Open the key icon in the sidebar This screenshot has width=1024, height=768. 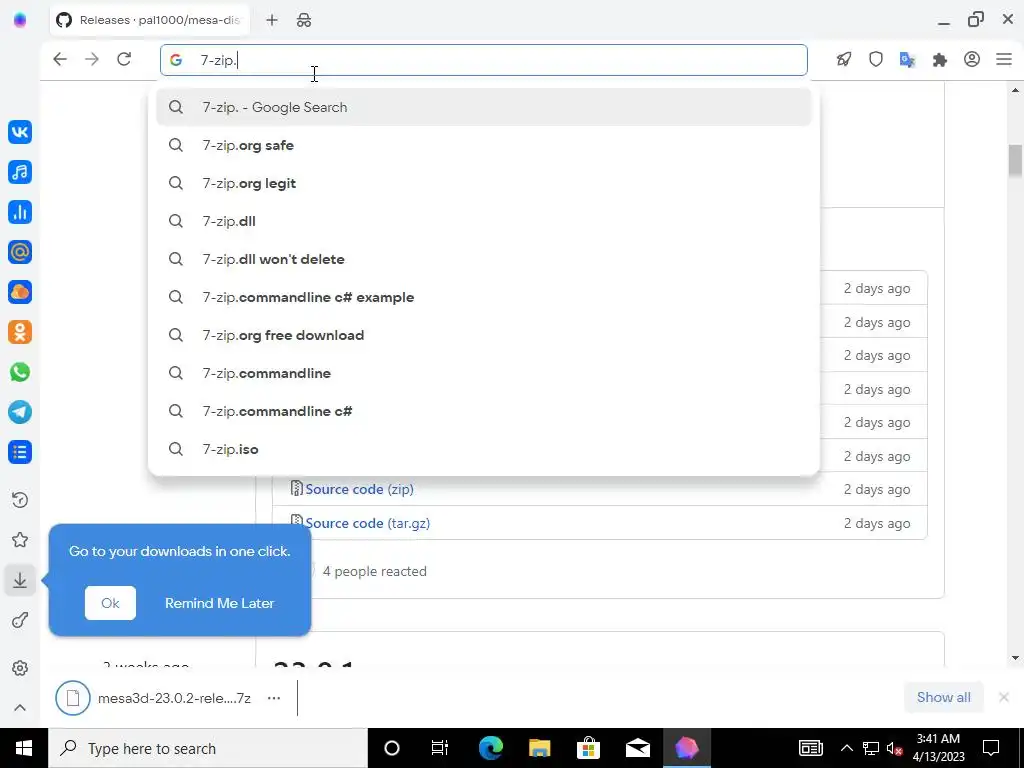coord(20,620)
